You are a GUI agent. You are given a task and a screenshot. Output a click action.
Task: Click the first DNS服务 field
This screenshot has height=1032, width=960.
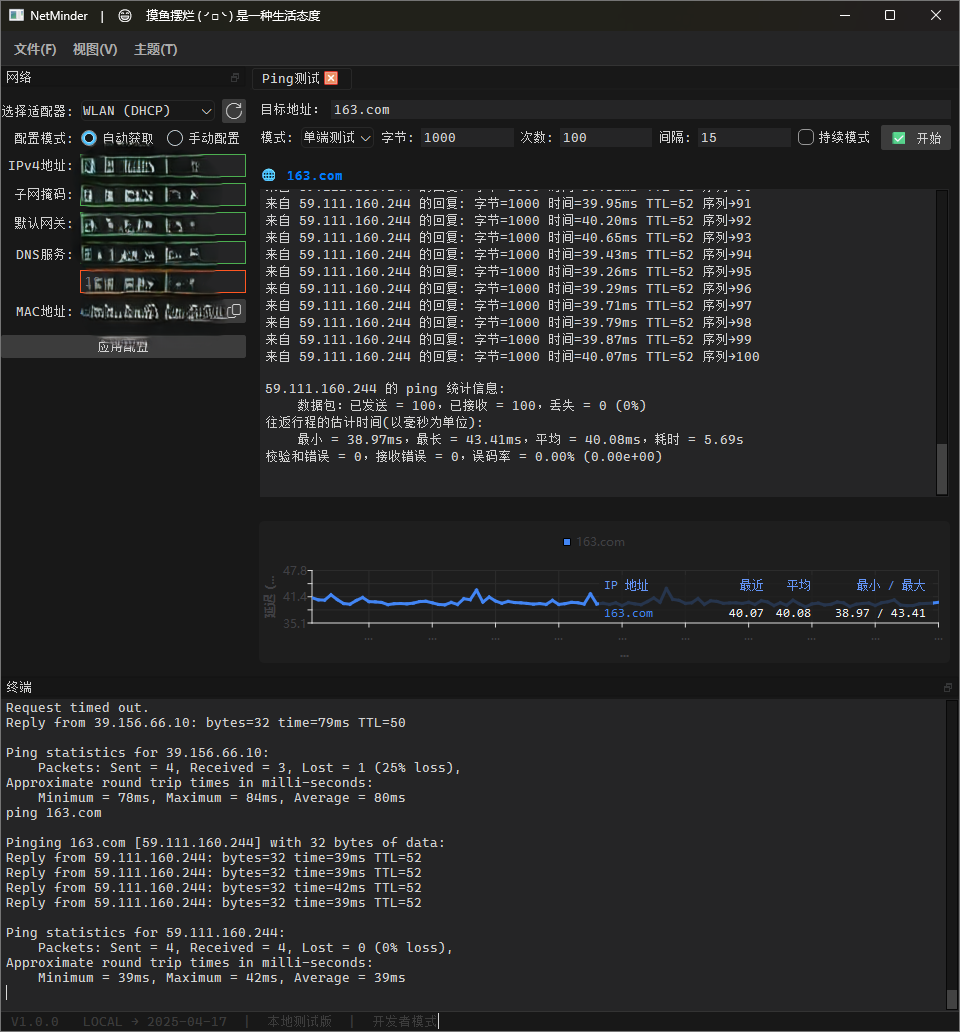(163, 253)
